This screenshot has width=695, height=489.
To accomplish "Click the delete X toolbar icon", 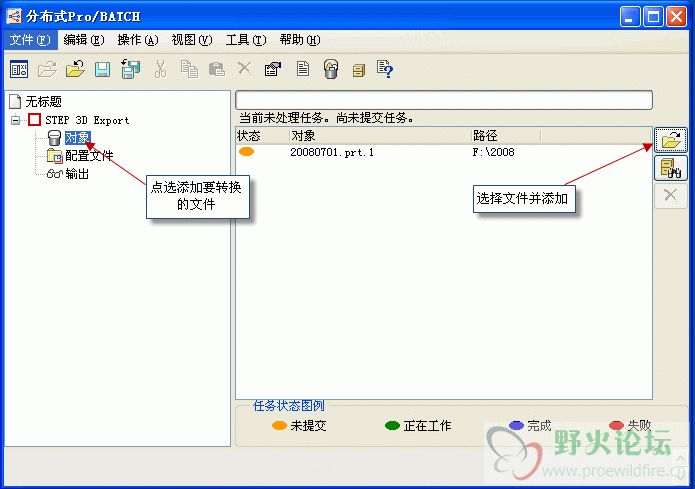I will click(244, 68).
